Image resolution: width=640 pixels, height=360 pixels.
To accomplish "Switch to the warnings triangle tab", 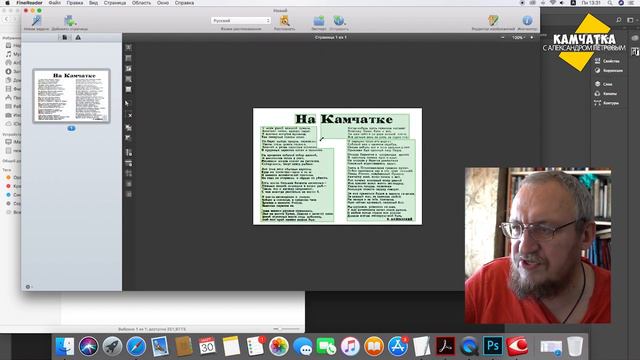I will click(78, 38).
